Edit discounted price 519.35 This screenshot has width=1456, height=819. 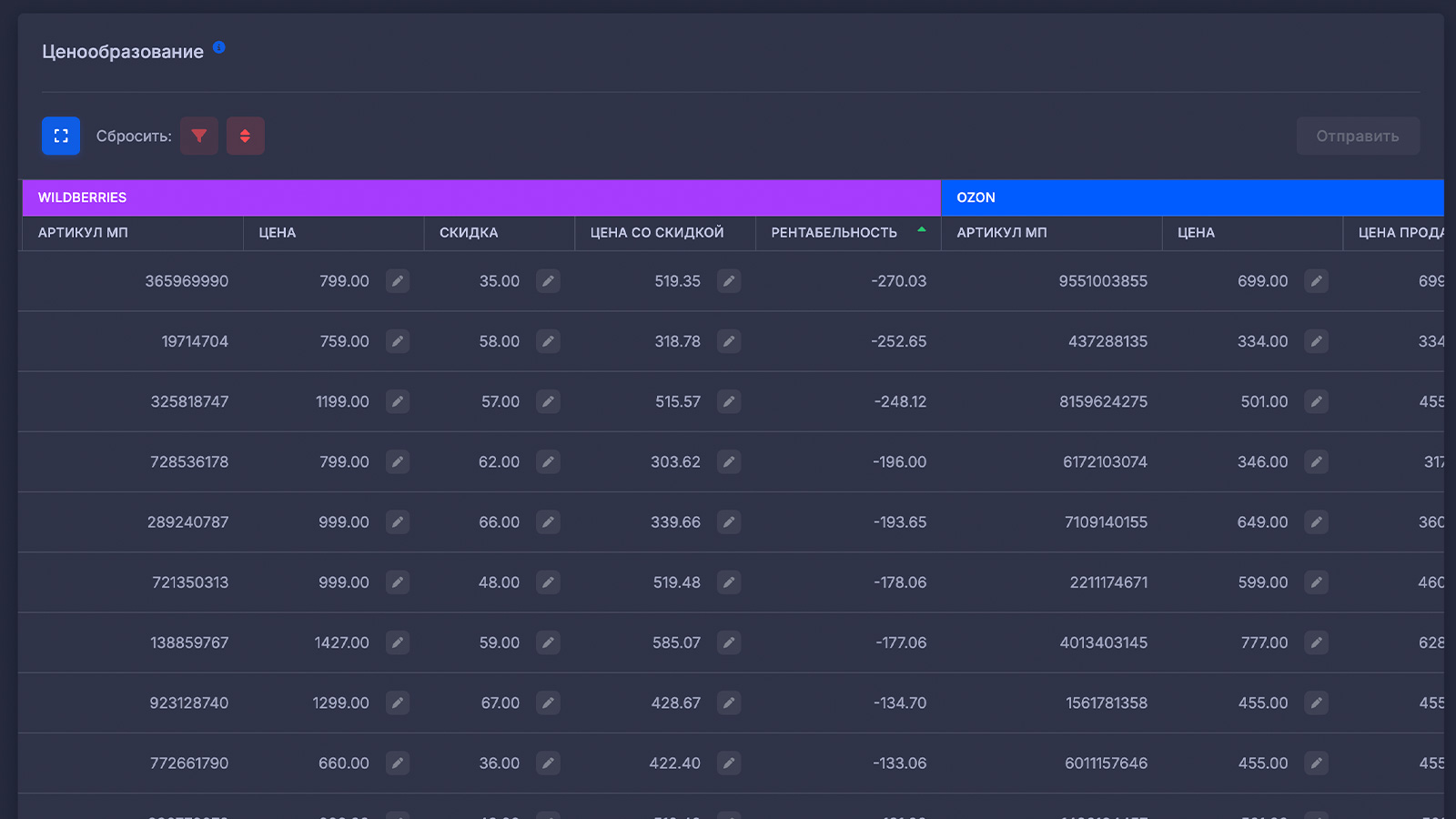click(729, 281)
